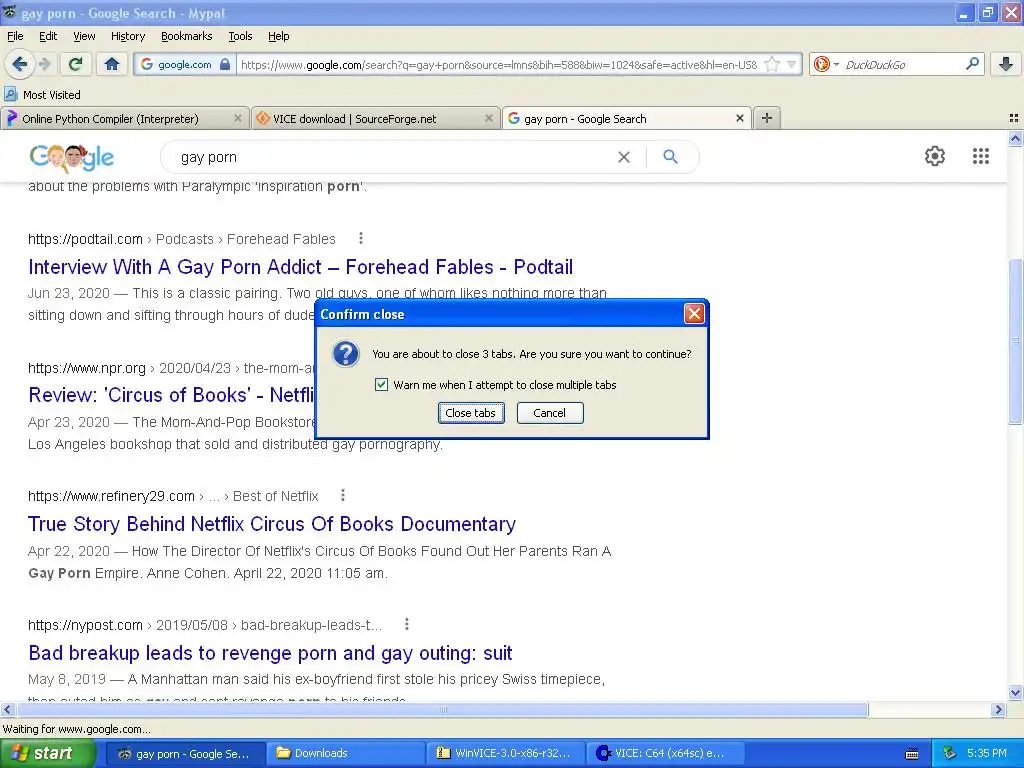This screenshot has width=1024, height=768.
Task: Open the Bad breakup revenge suit link
Action: click(270, 653)
